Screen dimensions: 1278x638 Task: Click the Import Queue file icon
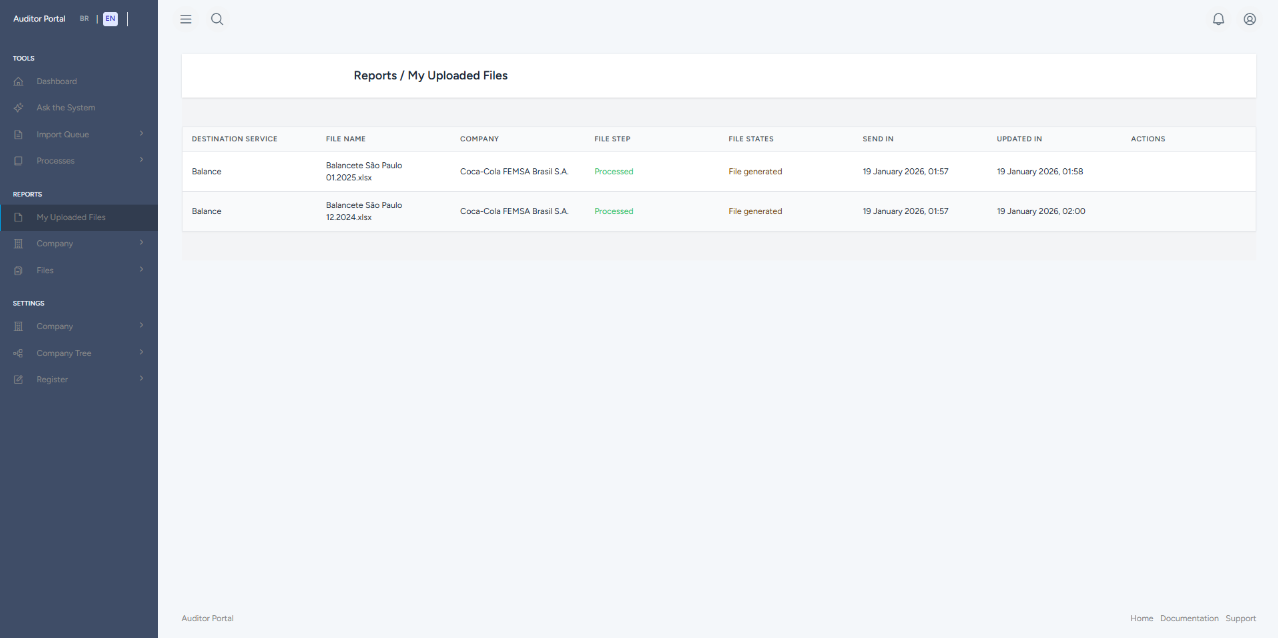(18, 134)
